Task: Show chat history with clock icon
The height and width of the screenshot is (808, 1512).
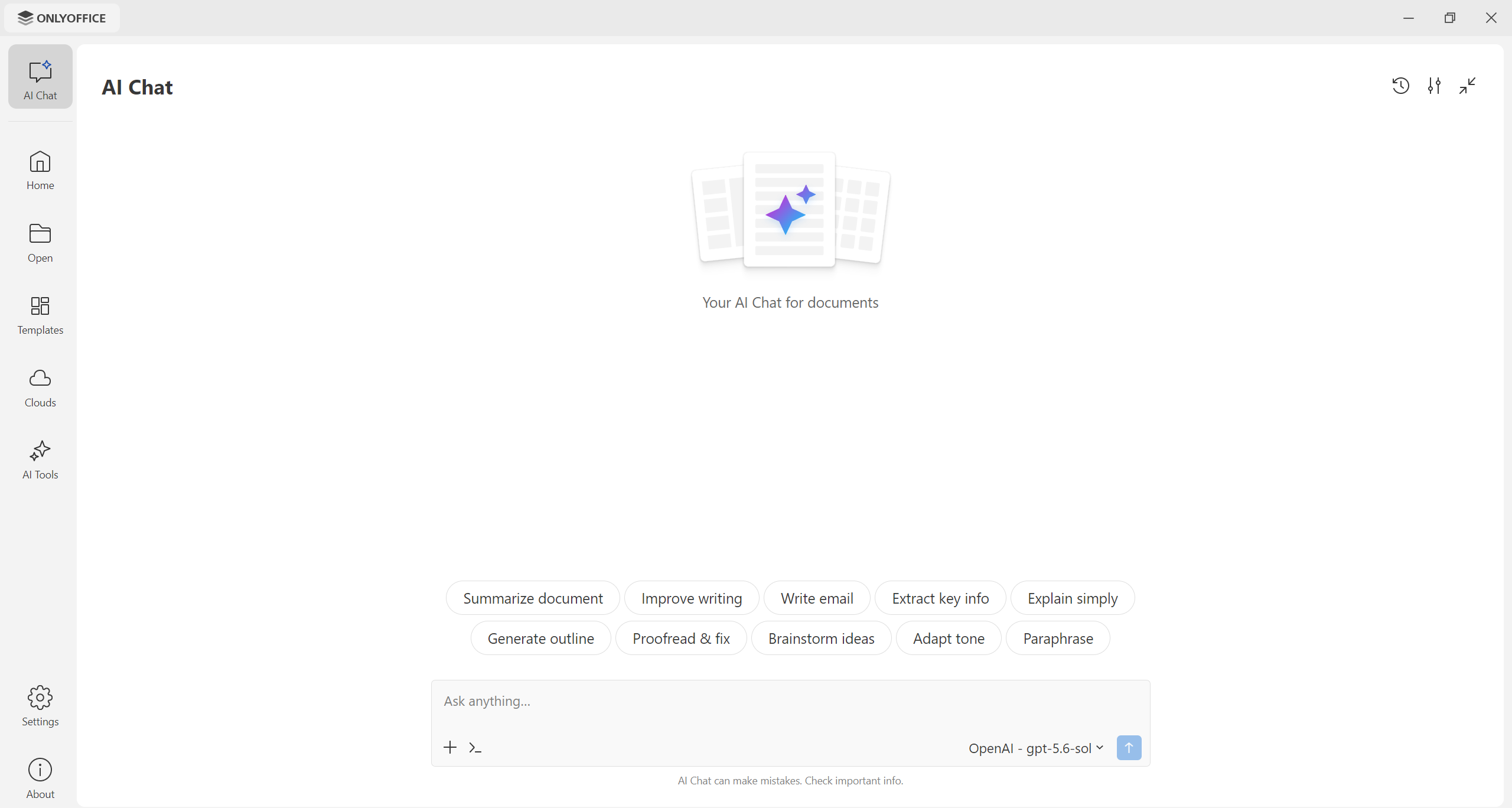Action: (1401, 86)
